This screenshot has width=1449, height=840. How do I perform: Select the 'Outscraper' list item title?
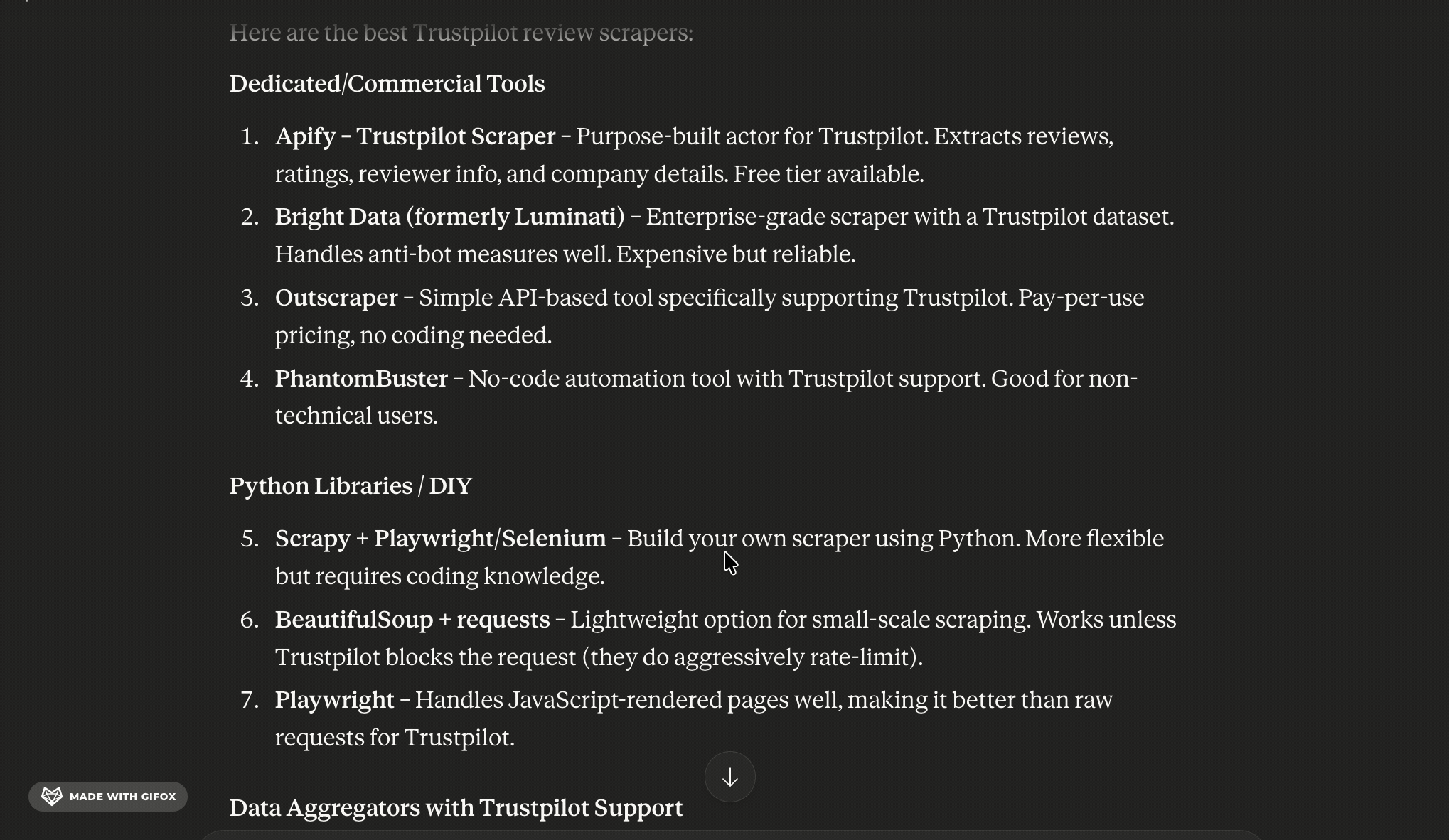336,298
